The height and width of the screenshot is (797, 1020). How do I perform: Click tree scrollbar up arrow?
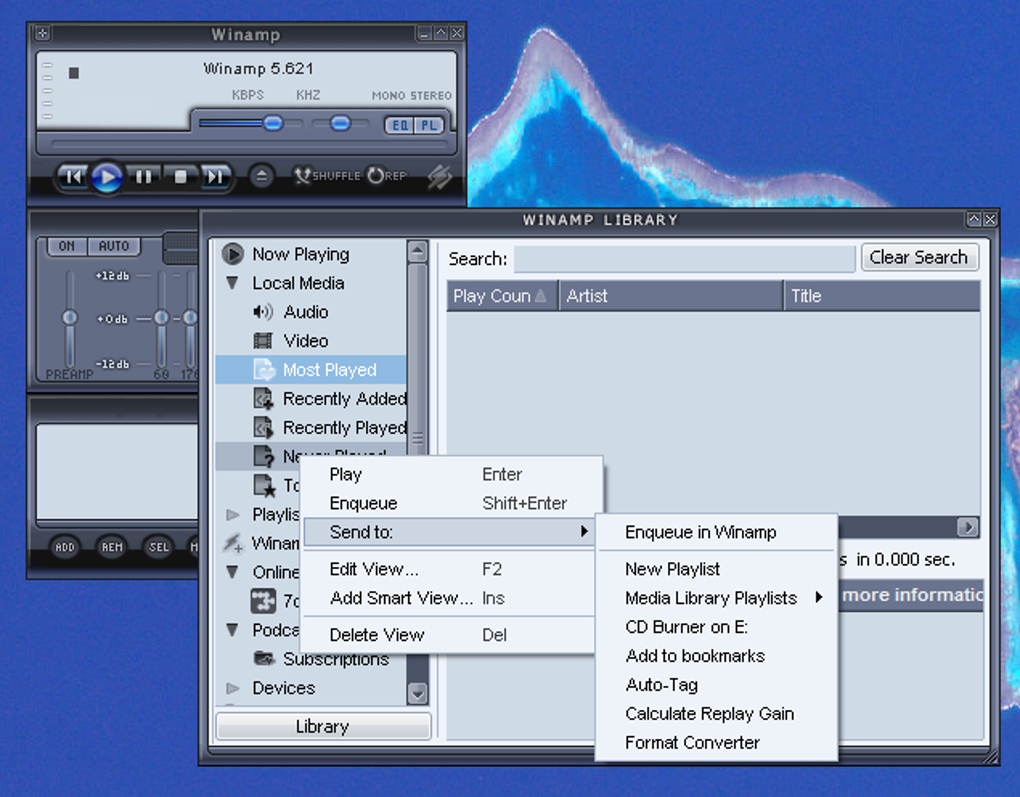(x=417, y=251)
